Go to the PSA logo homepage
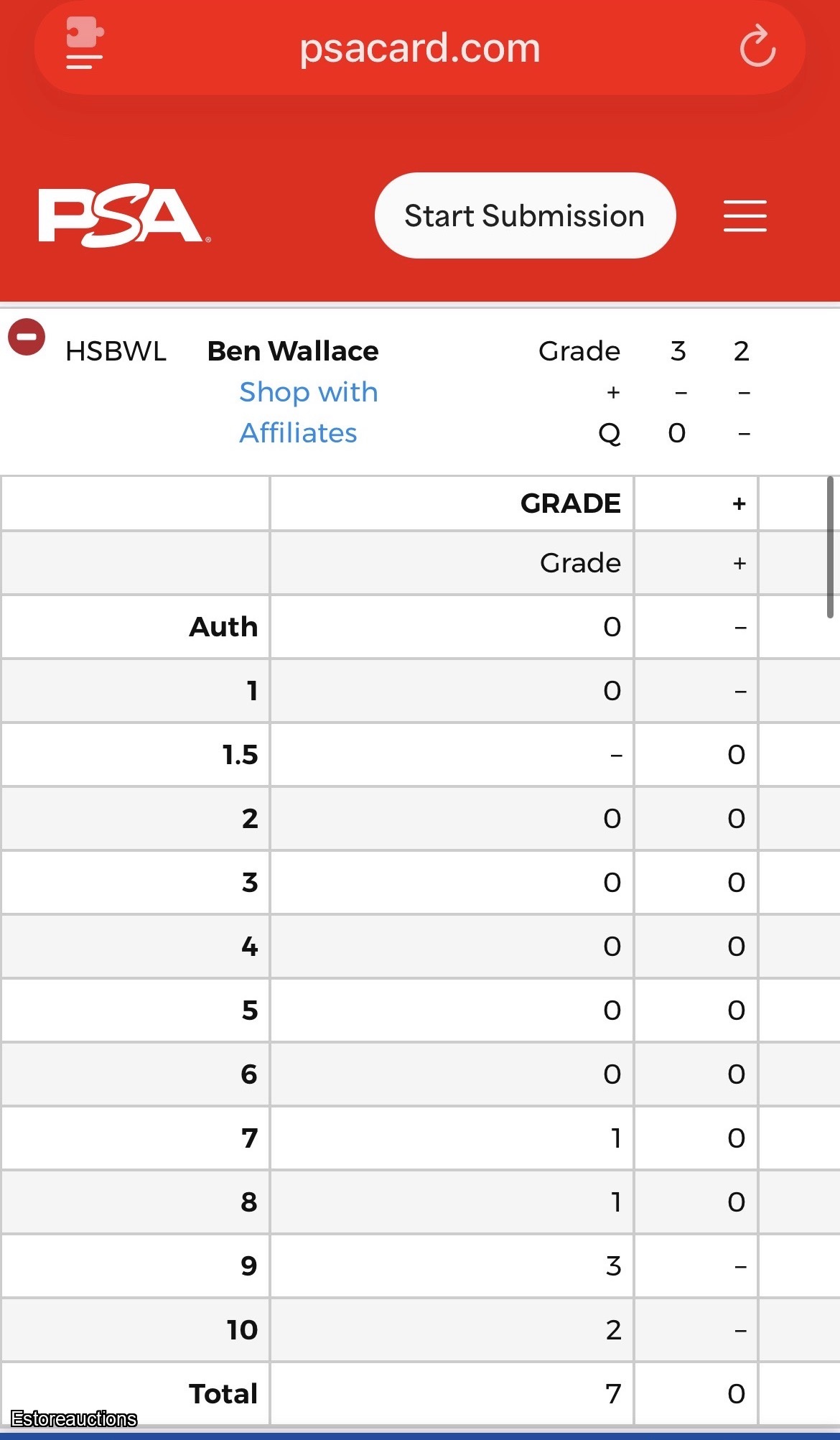The image size is (840, 1440). point(123,216)
